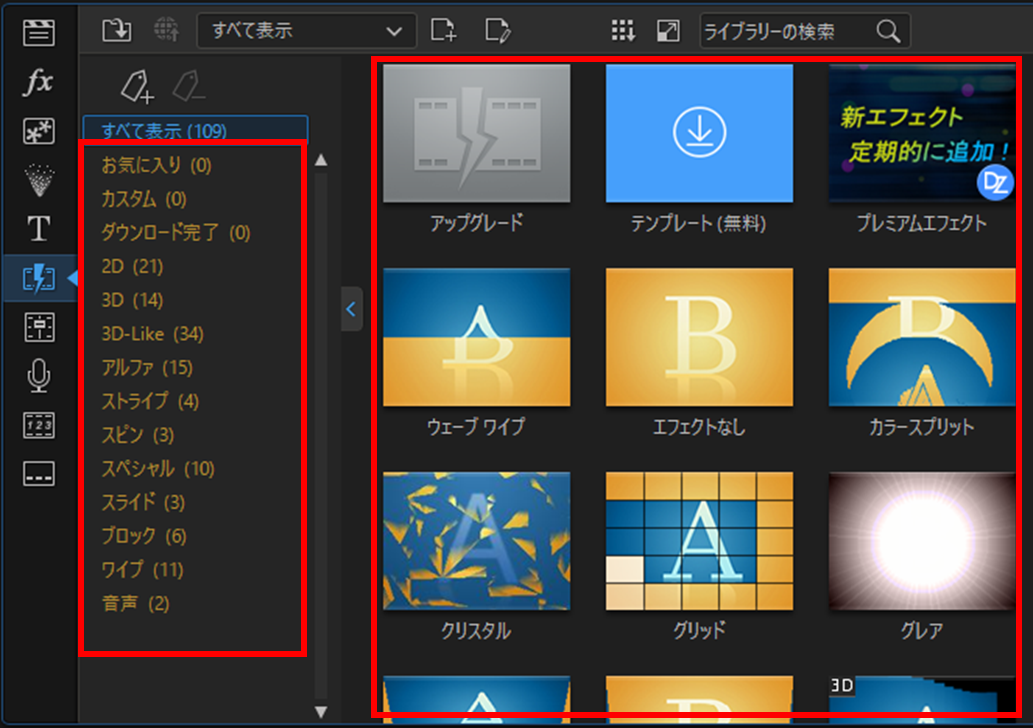1033x728 pixels.
Task: Click the expand library window icon
Action: click(x=668, y=30)
